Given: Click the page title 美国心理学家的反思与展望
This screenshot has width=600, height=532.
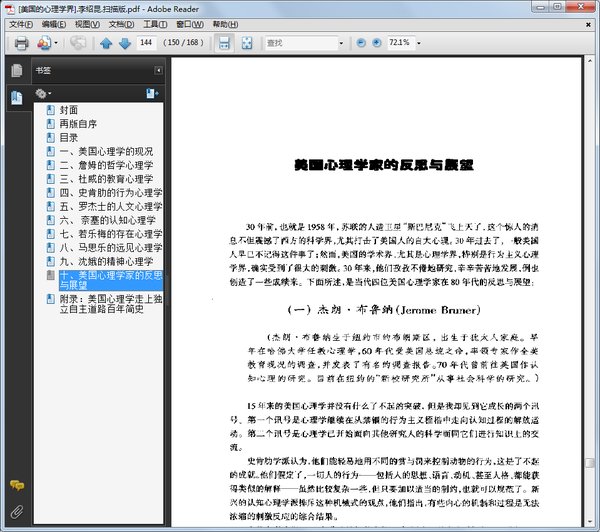Looking at the screenshot, I should pyautogui.click(x=384, y=165).
